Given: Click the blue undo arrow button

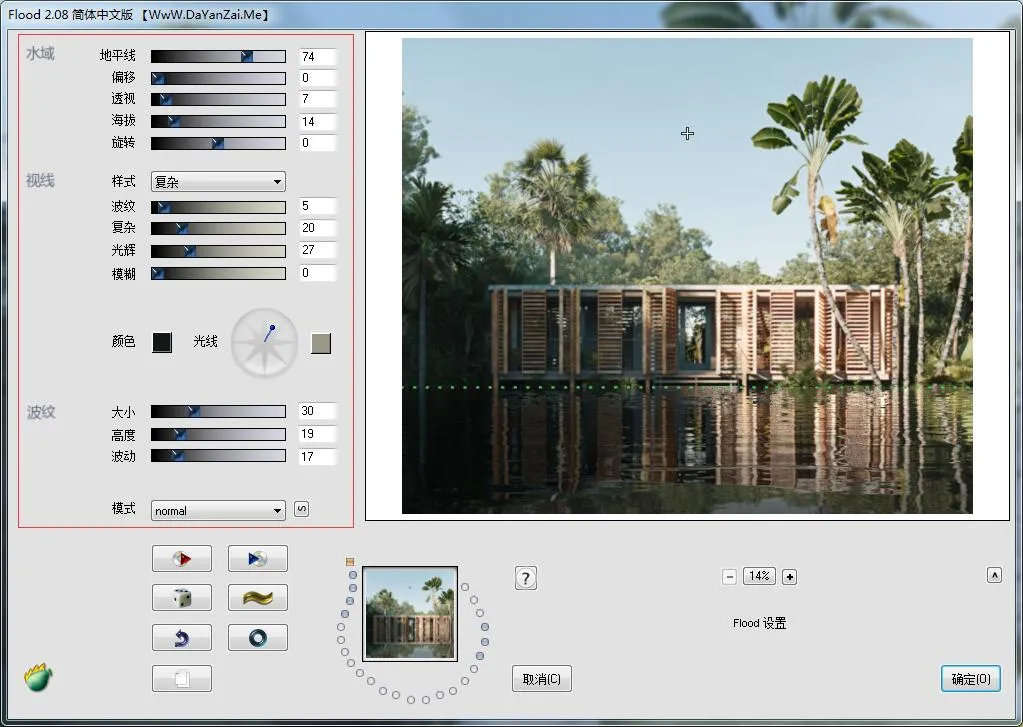Looking at the screenshot, I should click(182, 637).
